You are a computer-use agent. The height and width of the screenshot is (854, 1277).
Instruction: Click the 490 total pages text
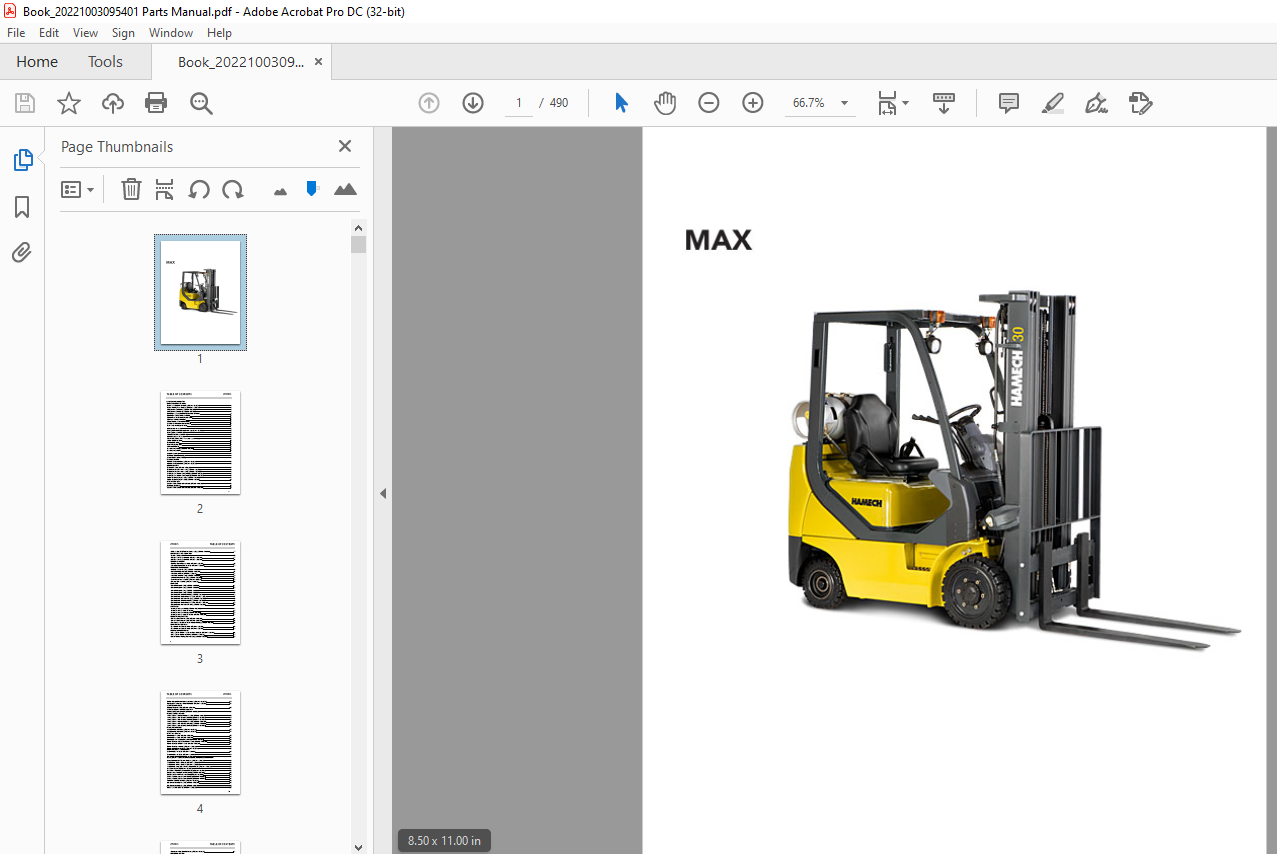(x=559, y=103)
